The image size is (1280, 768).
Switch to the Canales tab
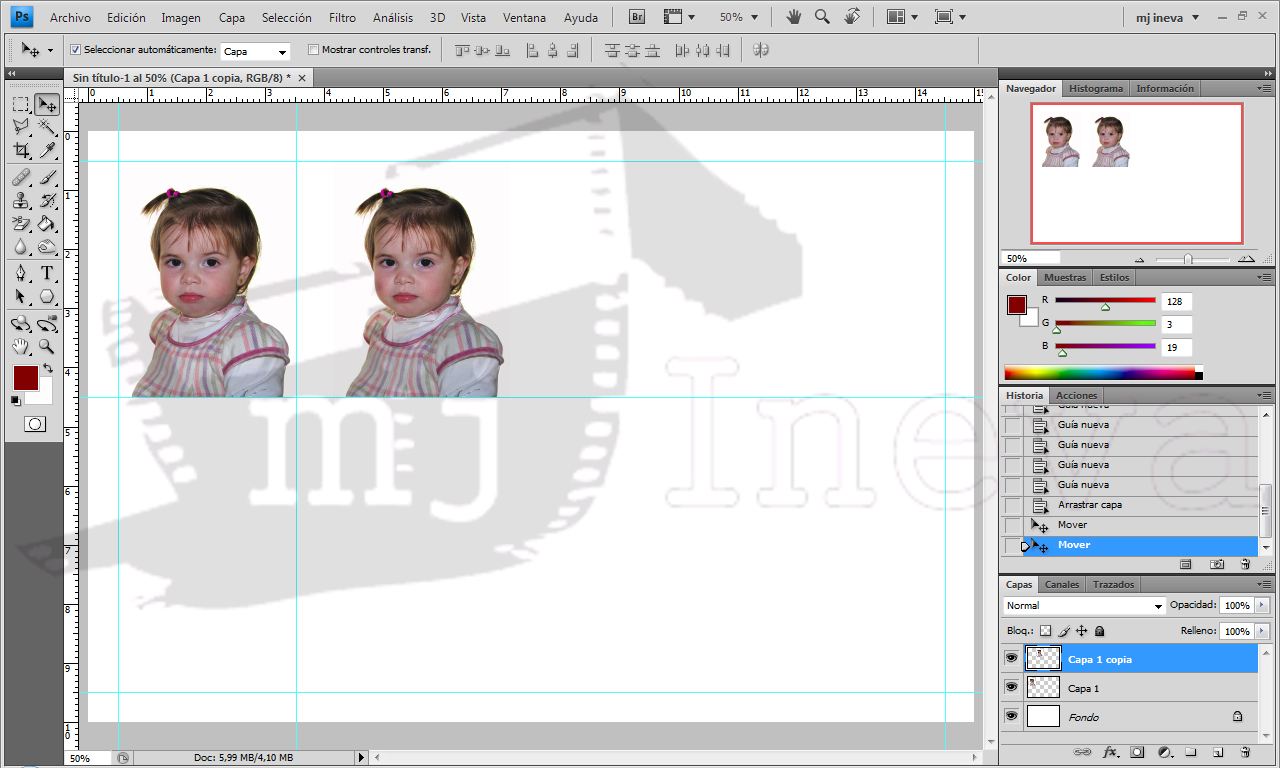(x=1062, y=584)
